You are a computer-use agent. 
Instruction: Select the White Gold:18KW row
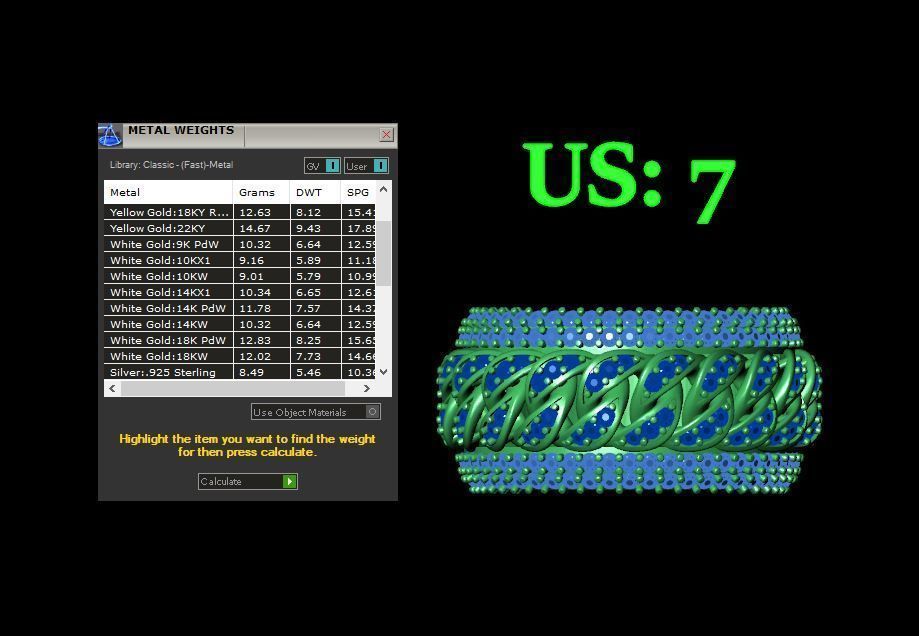(240, 356)
